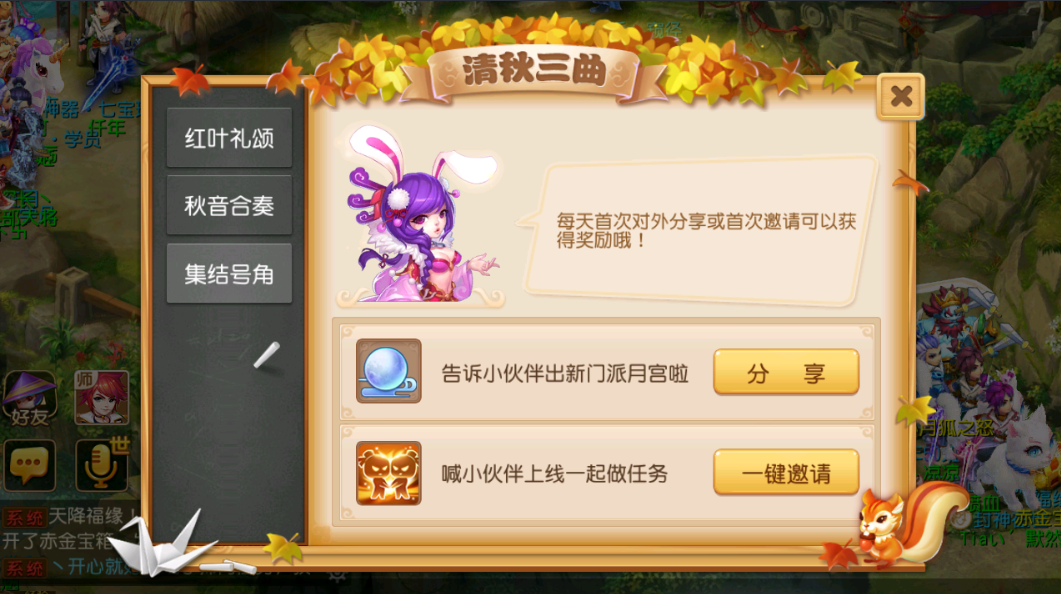
Task: Tap the 师 mentor avatar icon
Action: pyautogui.click(x=101, y=398)
